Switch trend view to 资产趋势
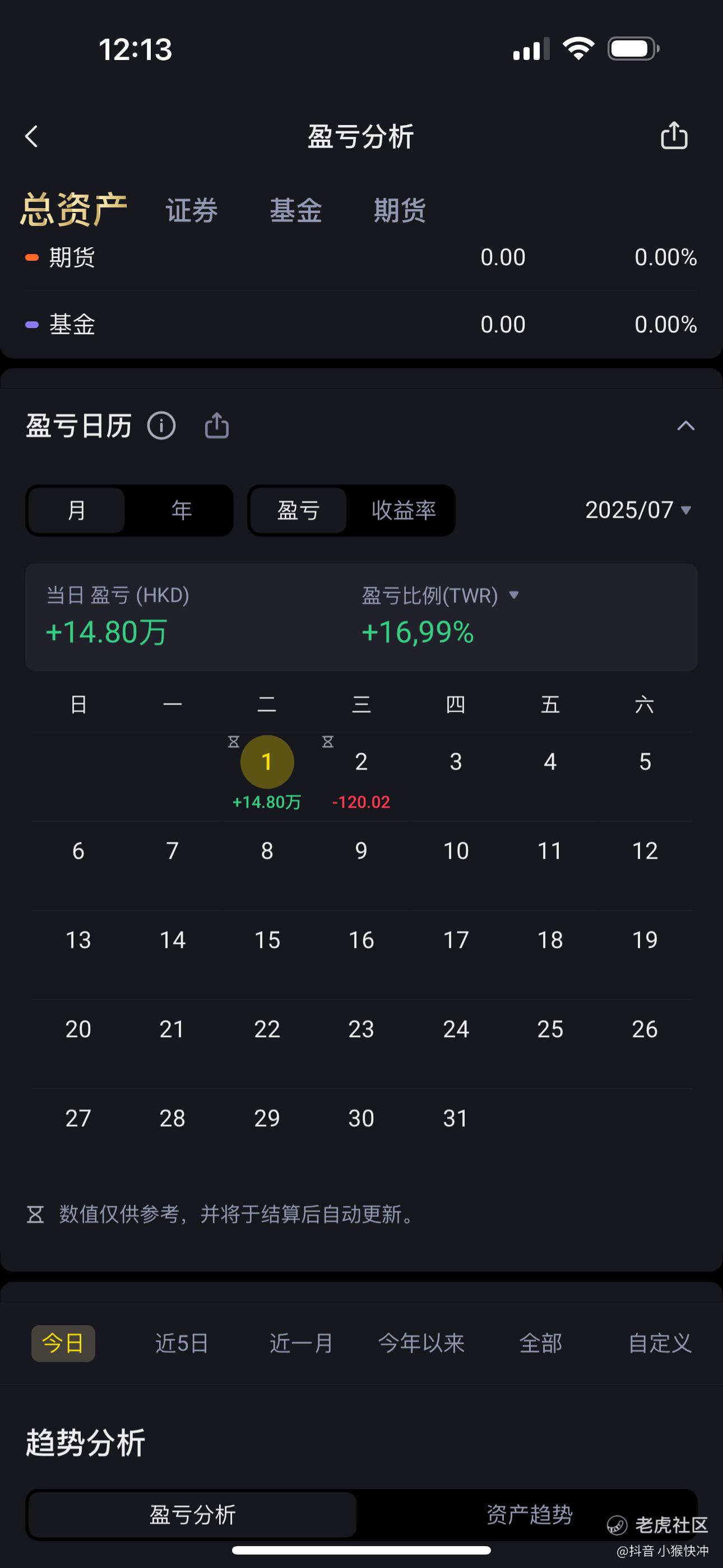Image resolution: width=723 pixels, height=1568 pixels. (529, 1514)
